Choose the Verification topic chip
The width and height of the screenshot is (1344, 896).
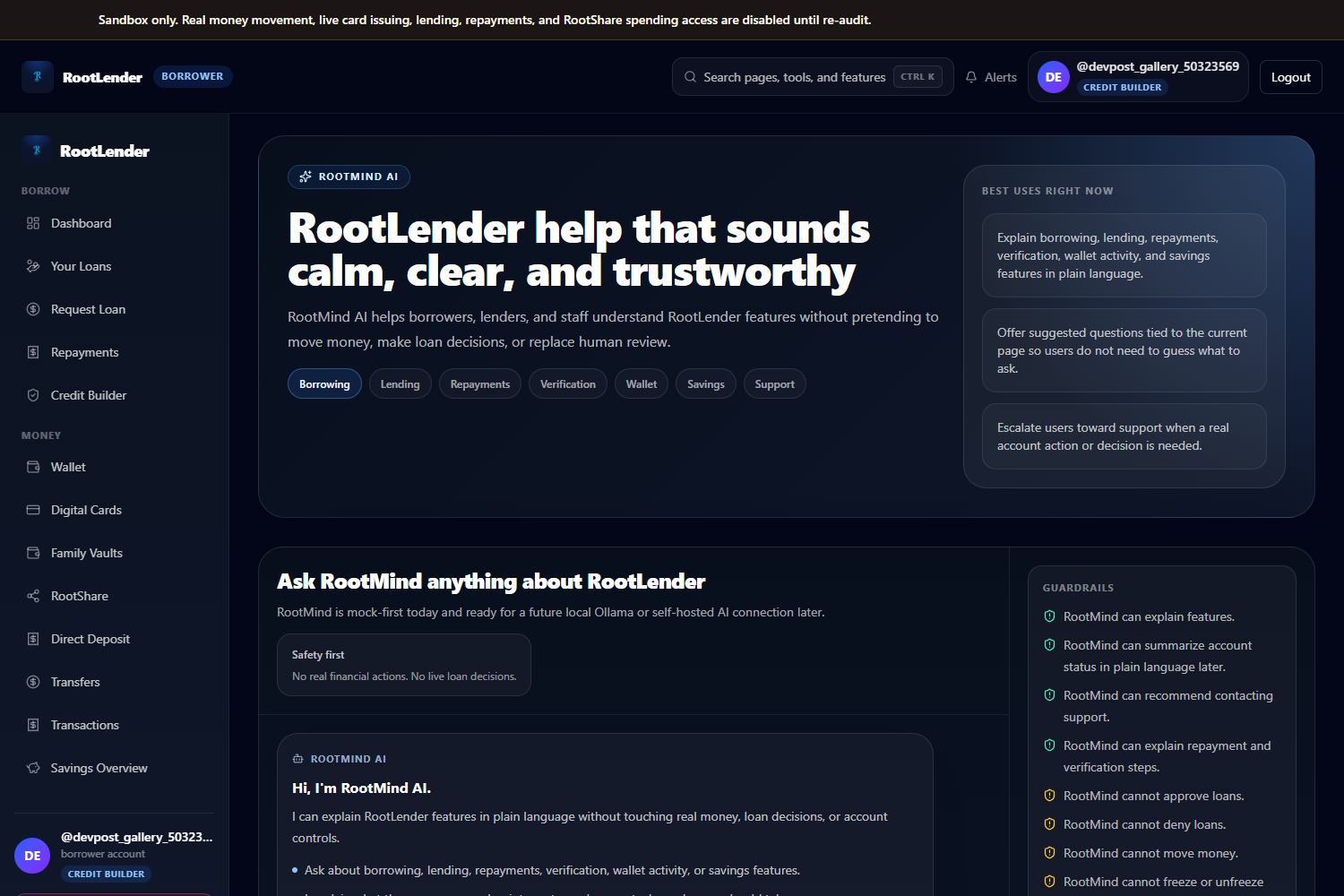pyautogui.click(x=568, y=383)
